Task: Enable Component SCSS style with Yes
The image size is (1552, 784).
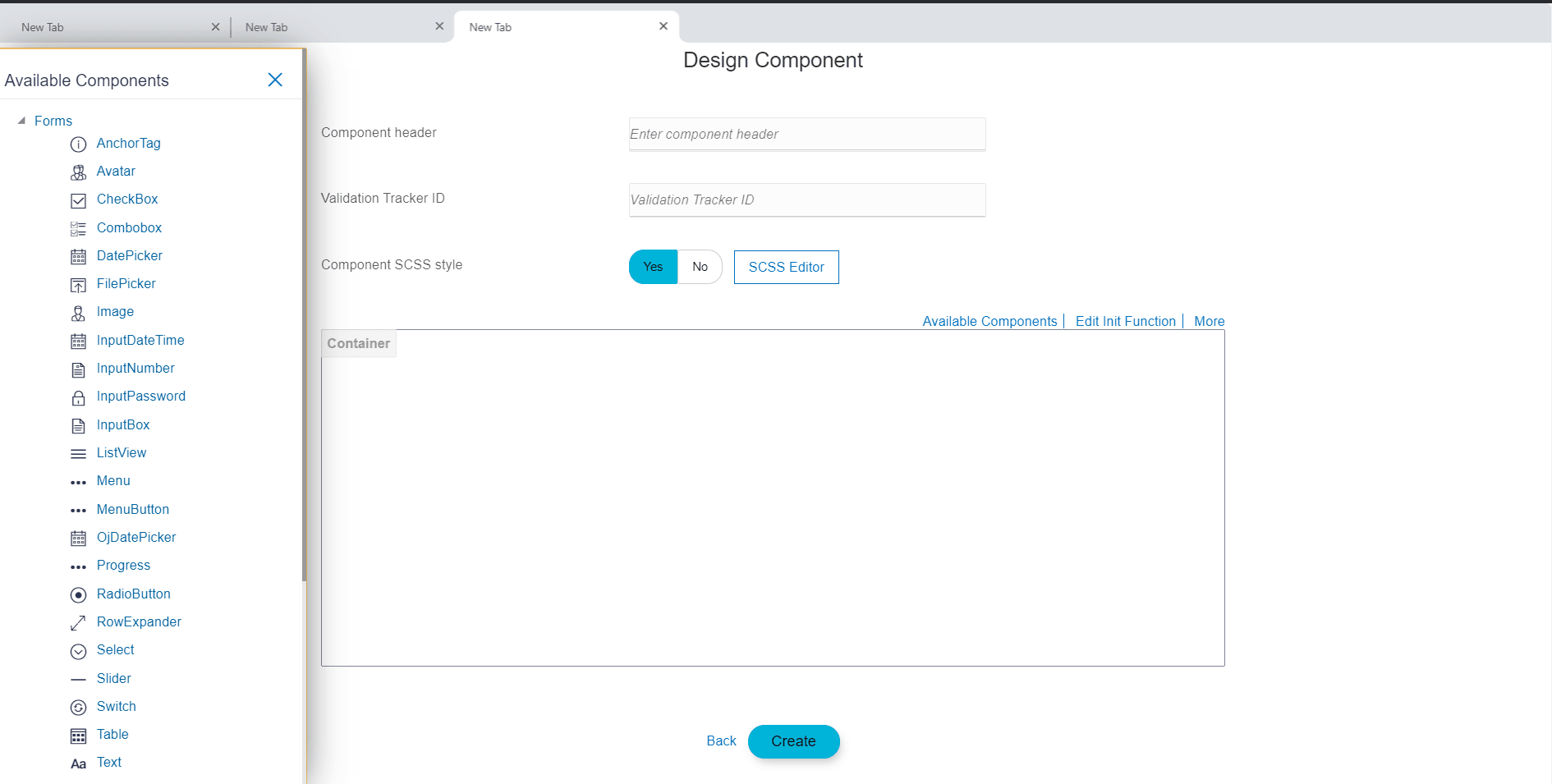Action: point(652,267)
